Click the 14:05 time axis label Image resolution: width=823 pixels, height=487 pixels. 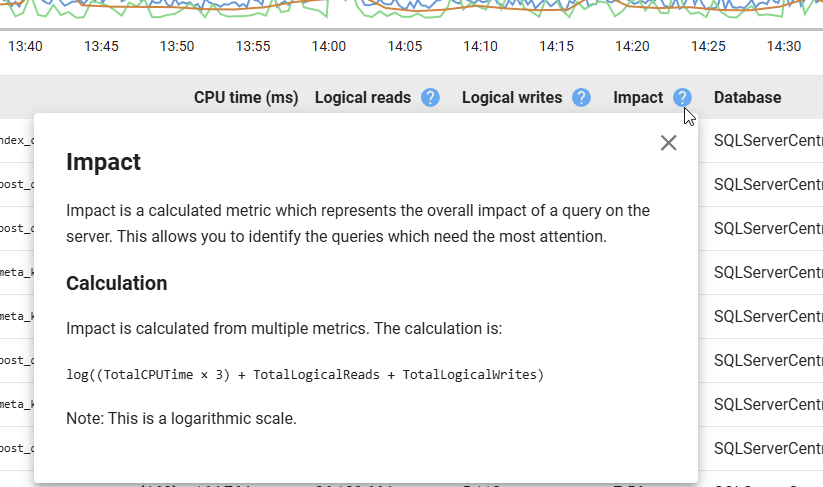[405, 46]
